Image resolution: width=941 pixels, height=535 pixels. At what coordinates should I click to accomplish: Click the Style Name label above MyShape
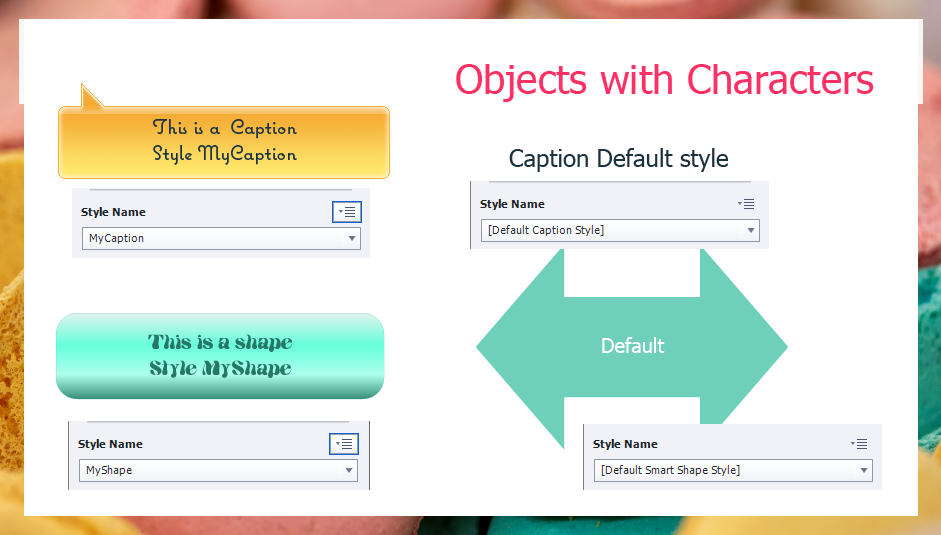(110, 444)
